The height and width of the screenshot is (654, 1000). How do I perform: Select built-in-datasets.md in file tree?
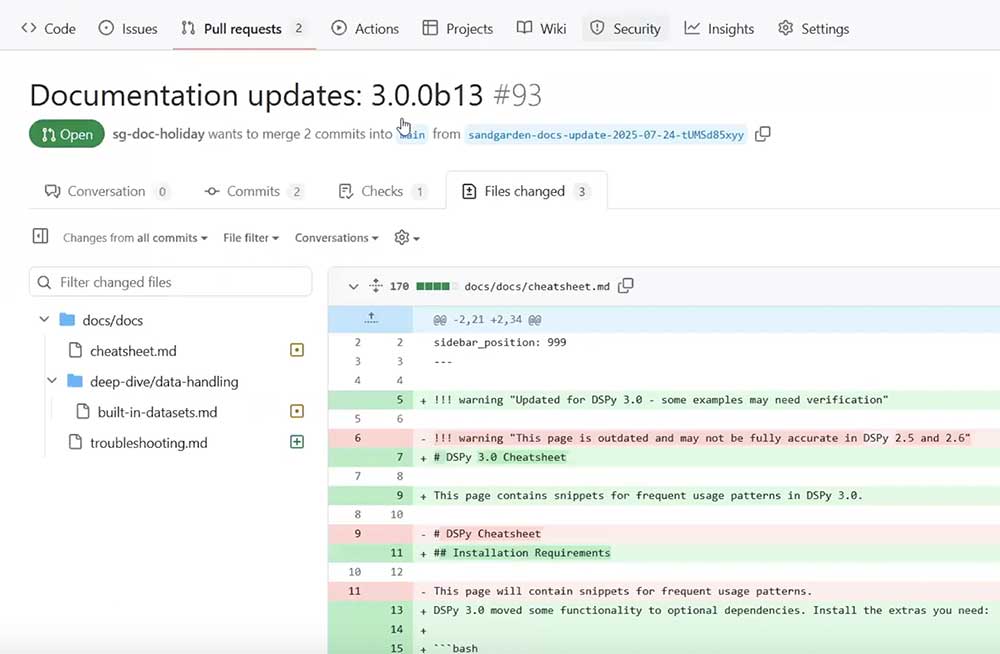pos(158,412)
